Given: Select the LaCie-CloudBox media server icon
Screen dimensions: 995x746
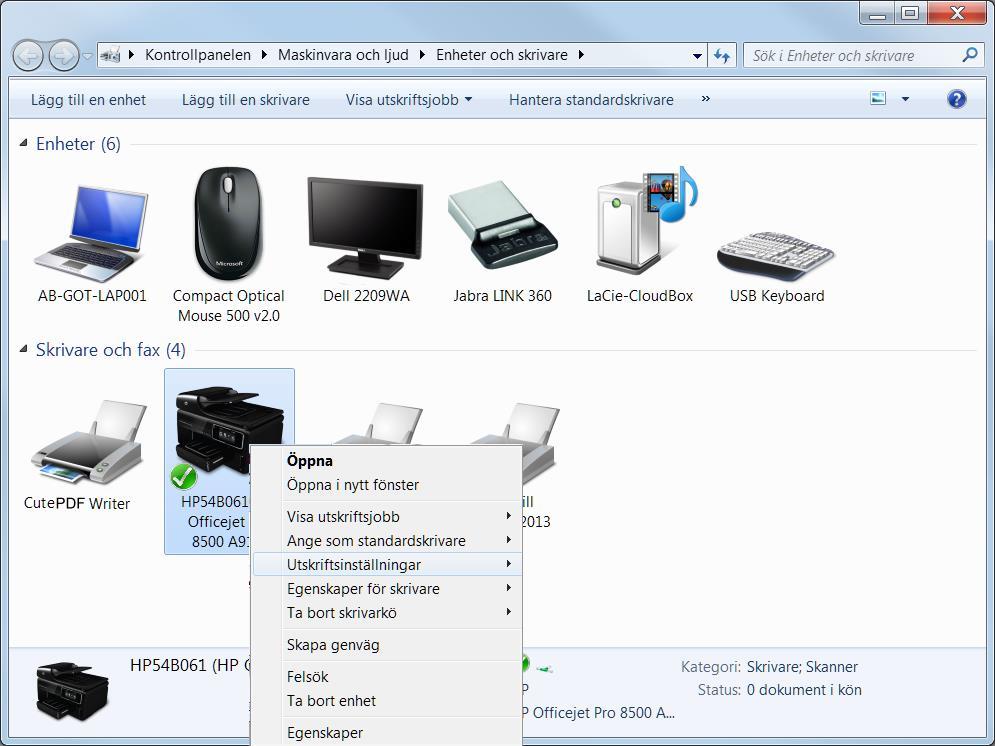Looking at the screenshot, I should point(646,219).
